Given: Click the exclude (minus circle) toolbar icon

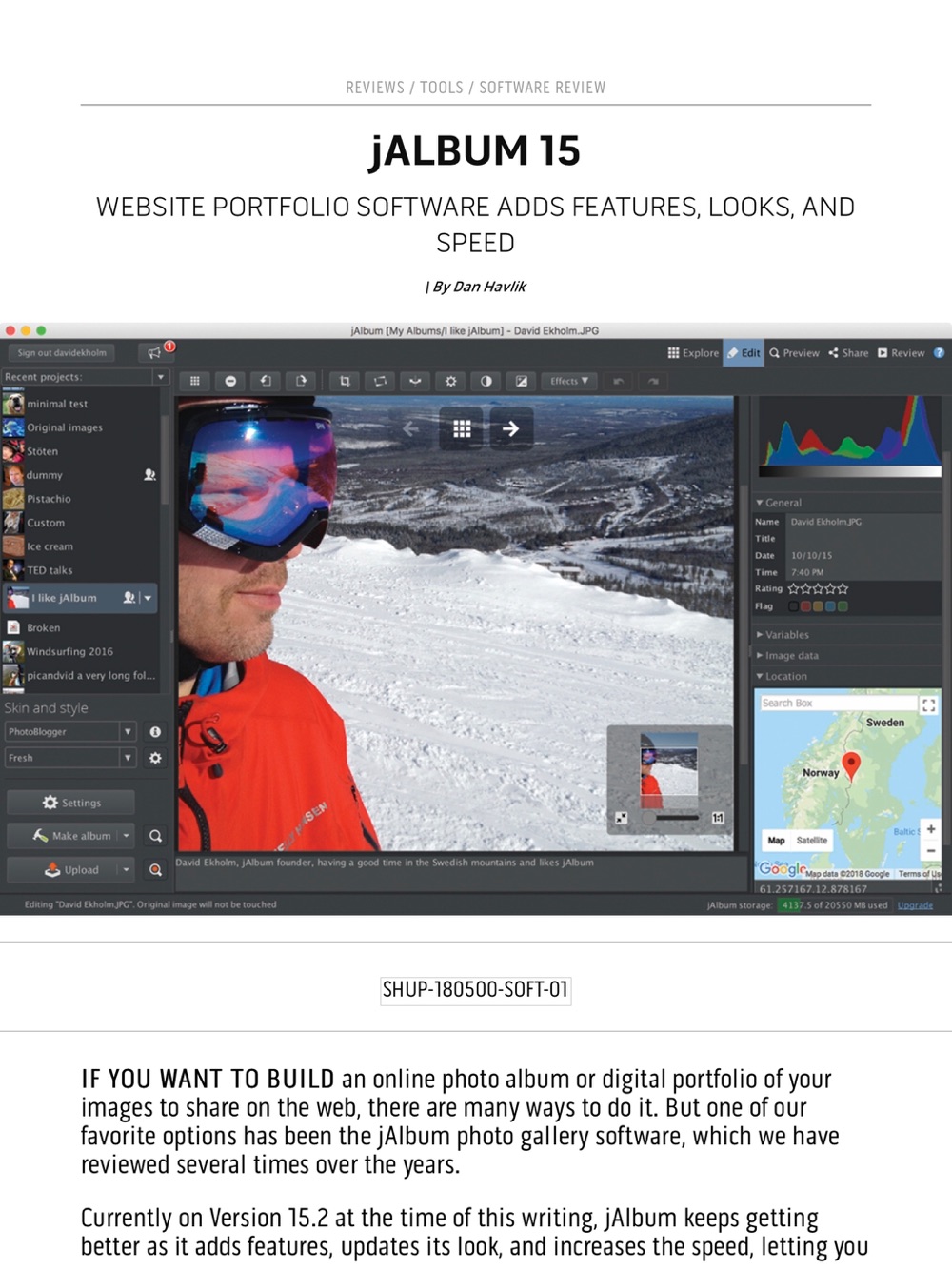Looking at the screenshot, I should pyautogui.click(x=229, y=381).
